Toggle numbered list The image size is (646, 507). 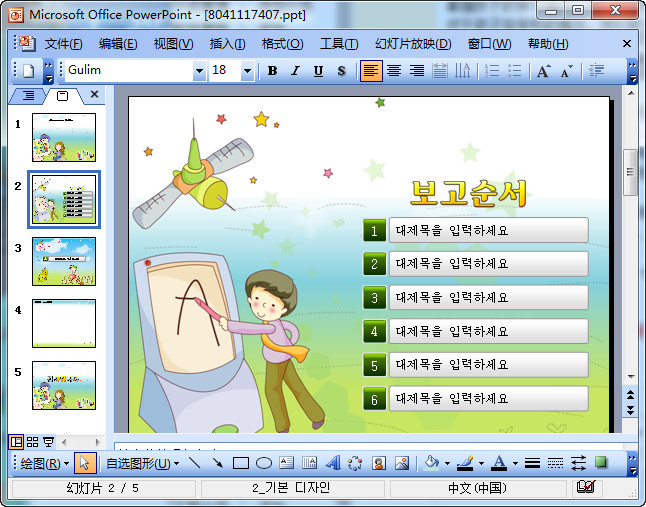point(492,71)
